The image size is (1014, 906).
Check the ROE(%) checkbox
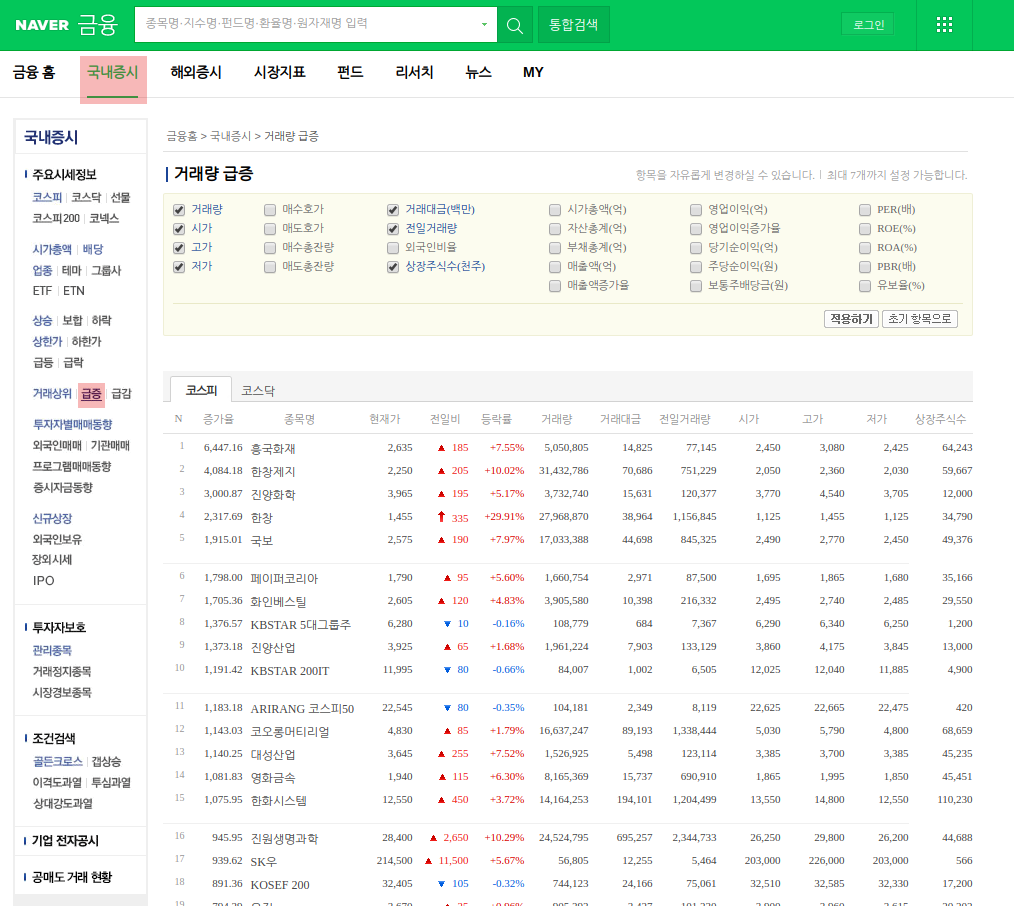point(865,229)
